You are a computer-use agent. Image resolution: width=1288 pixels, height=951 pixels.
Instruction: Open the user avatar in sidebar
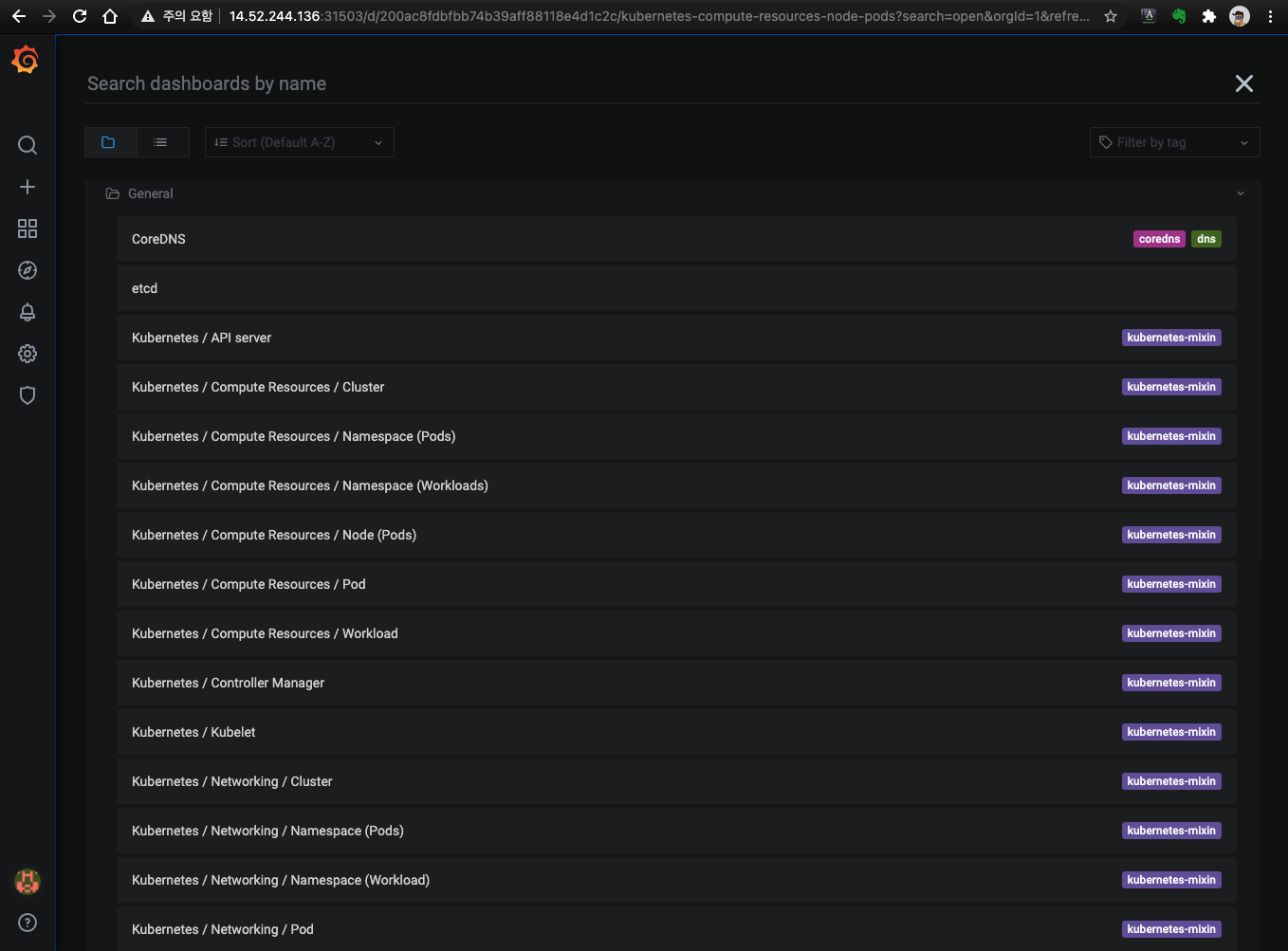[28, 882]
